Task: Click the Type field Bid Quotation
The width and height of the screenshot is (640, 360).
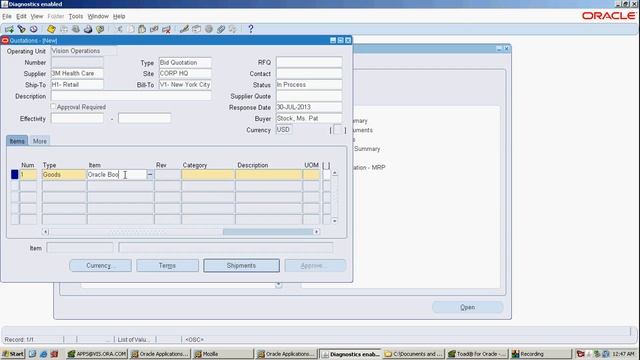Action: pos(185,62)
